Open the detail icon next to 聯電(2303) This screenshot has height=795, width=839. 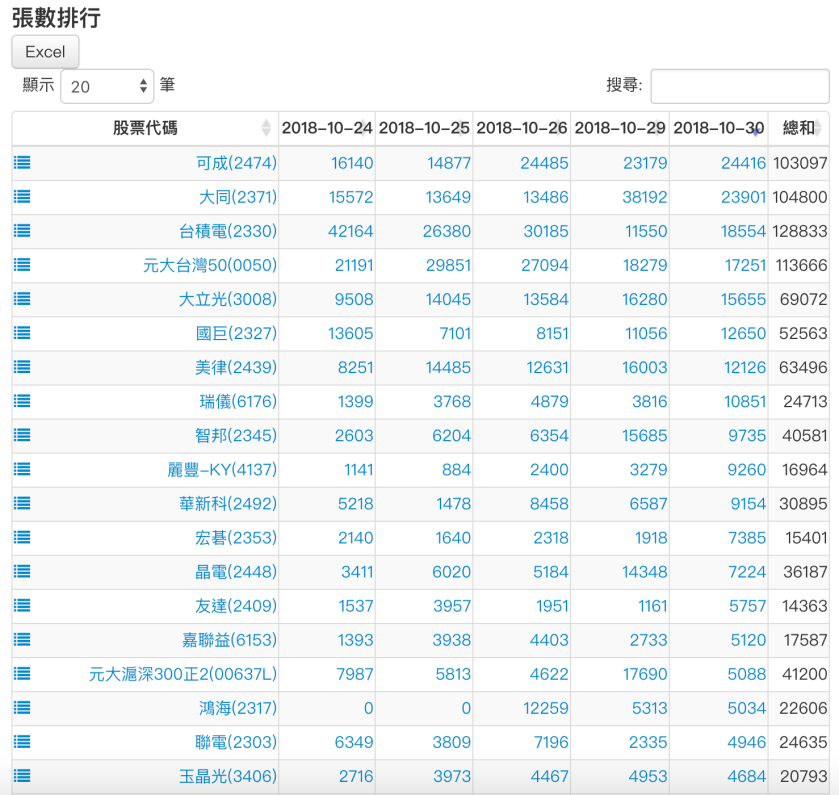21,742
